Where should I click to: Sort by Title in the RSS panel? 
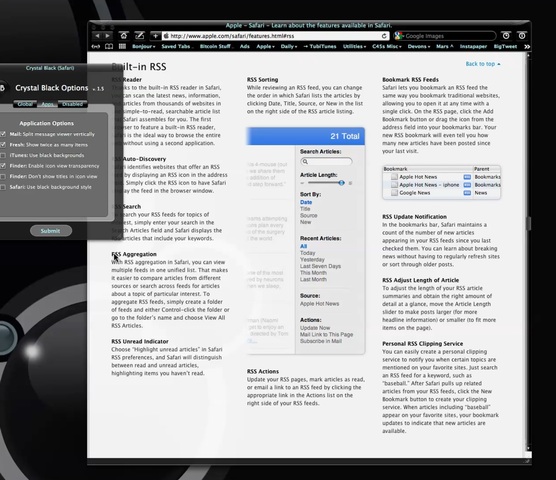pyautogui.click(x=305, y=209)
